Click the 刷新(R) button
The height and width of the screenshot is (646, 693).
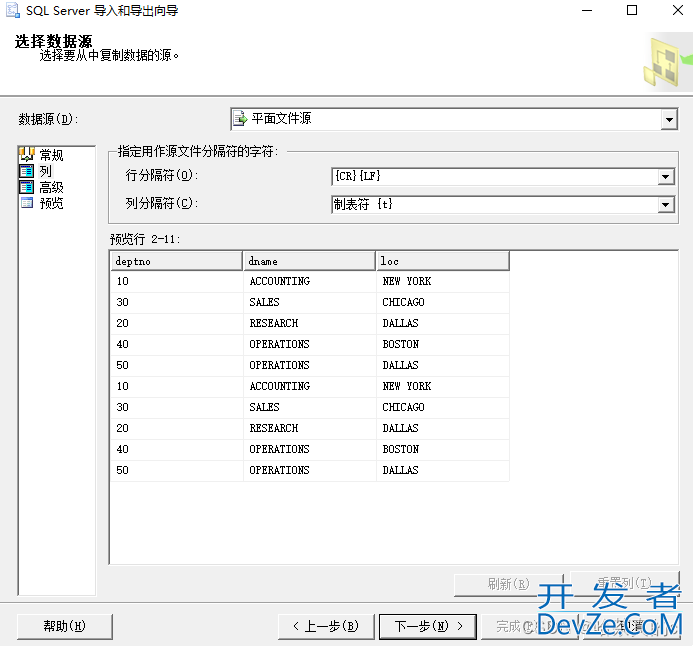tap(508, 584)
